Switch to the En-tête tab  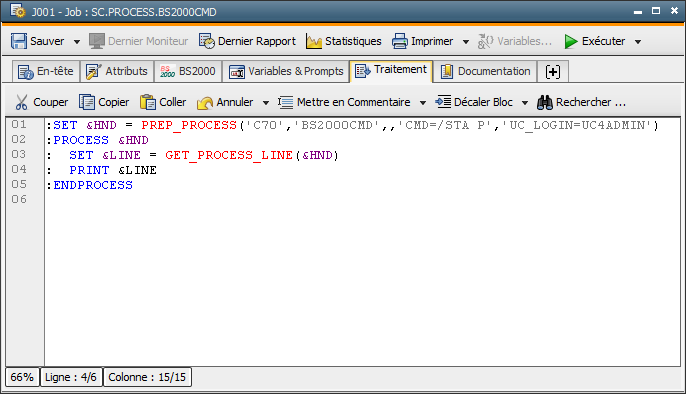coord(46,71)
